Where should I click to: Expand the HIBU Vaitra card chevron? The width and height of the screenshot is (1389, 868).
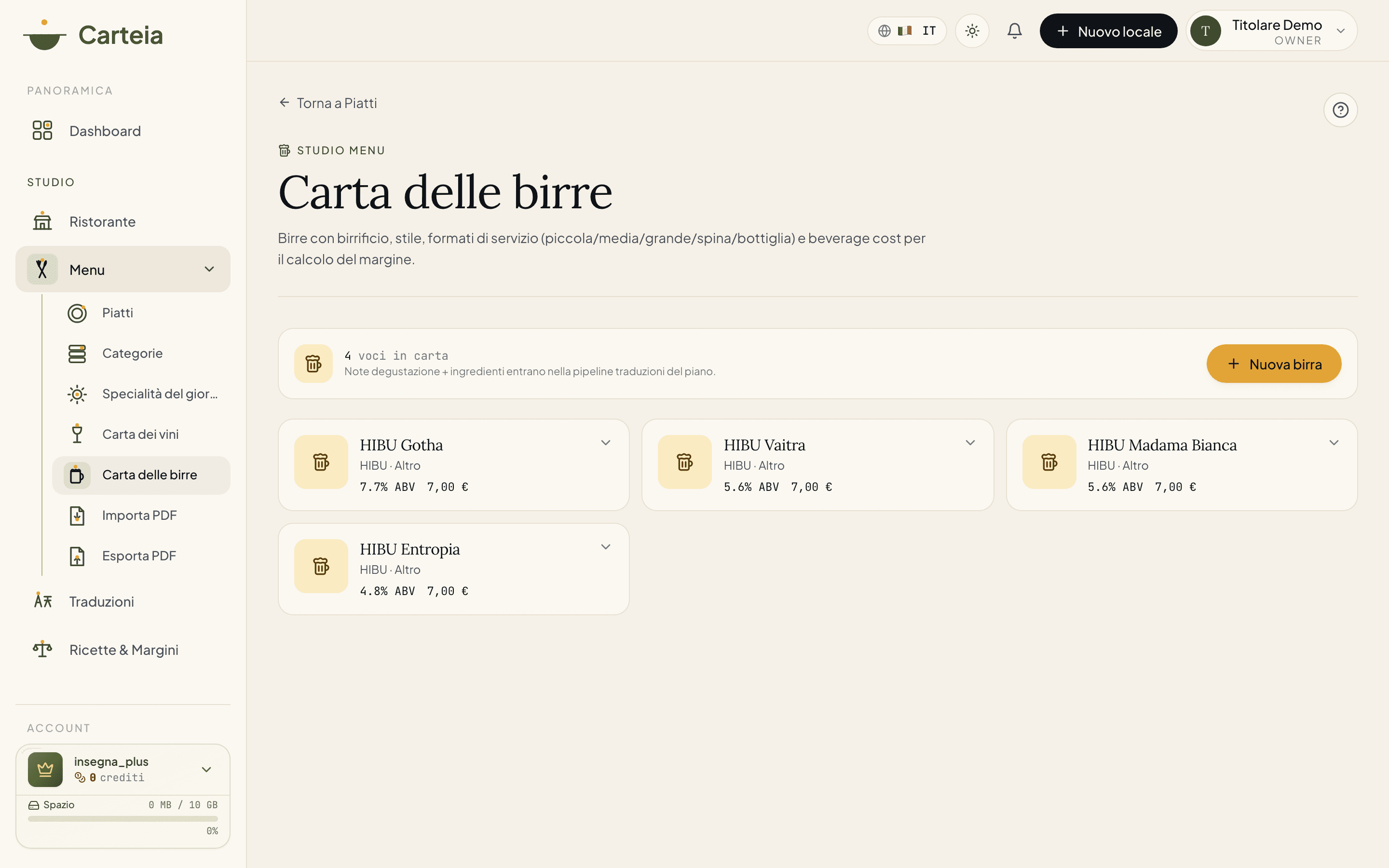pyautogui.click(x=970, y=443)
